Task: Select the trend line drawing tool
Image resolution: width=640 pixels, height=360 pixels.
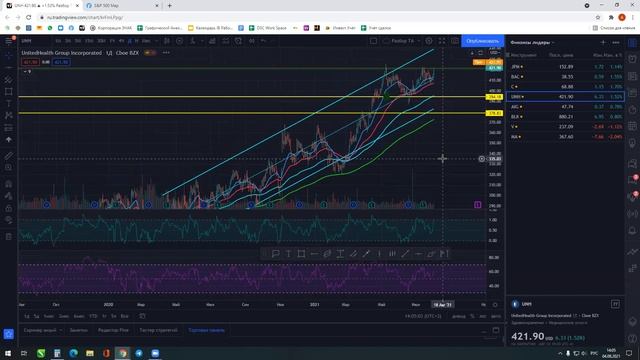Action: (9, 67)
